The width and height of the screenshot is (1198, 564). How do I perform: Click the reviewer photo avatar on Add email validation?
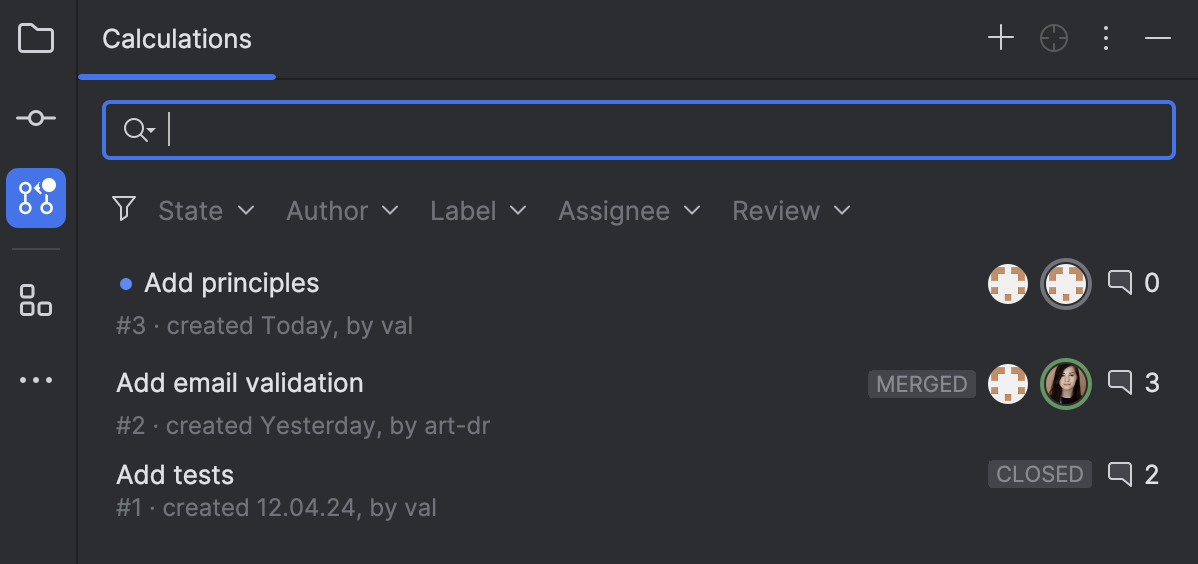(x=1066, y=383)
